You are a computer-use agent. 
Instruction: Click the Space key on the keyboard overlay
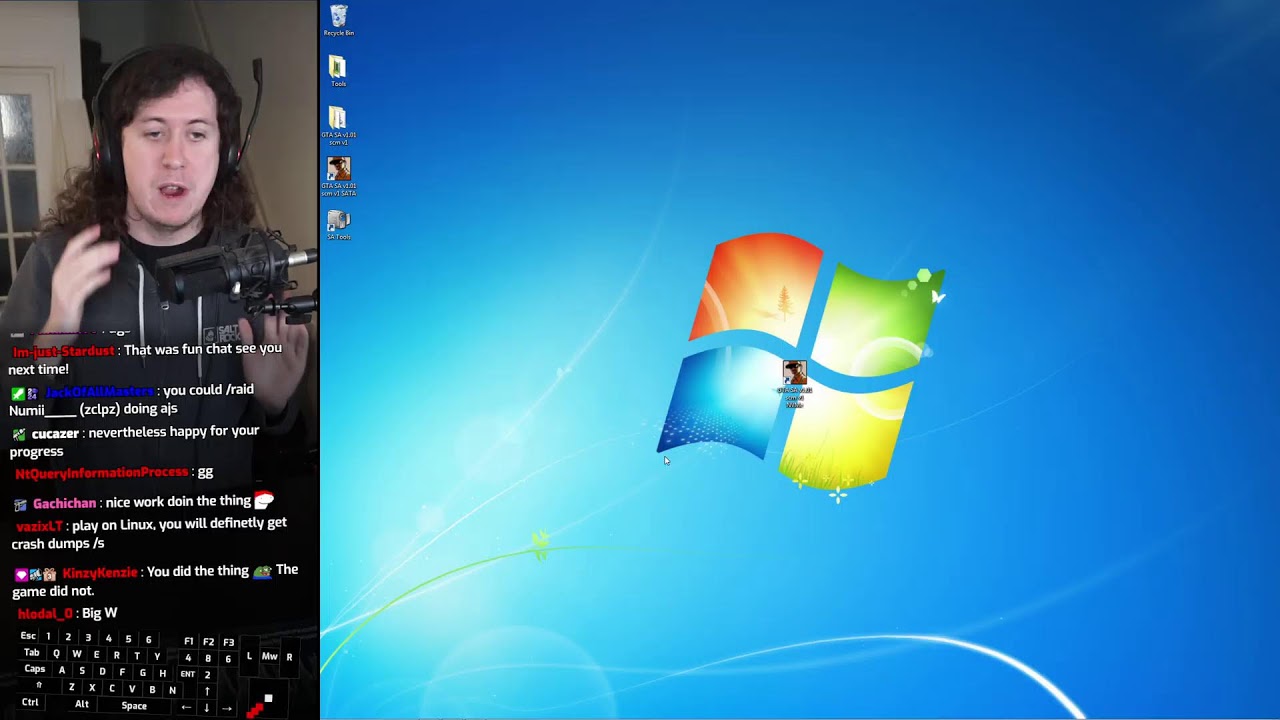tap(134, 706)
